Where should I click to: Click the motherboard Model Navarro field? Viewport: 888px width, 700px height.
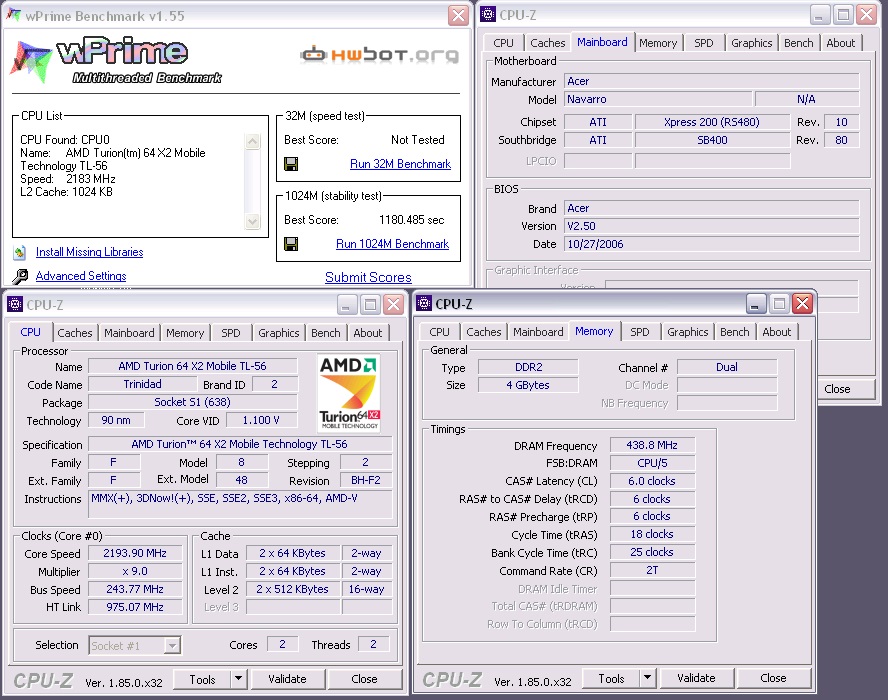658,99
